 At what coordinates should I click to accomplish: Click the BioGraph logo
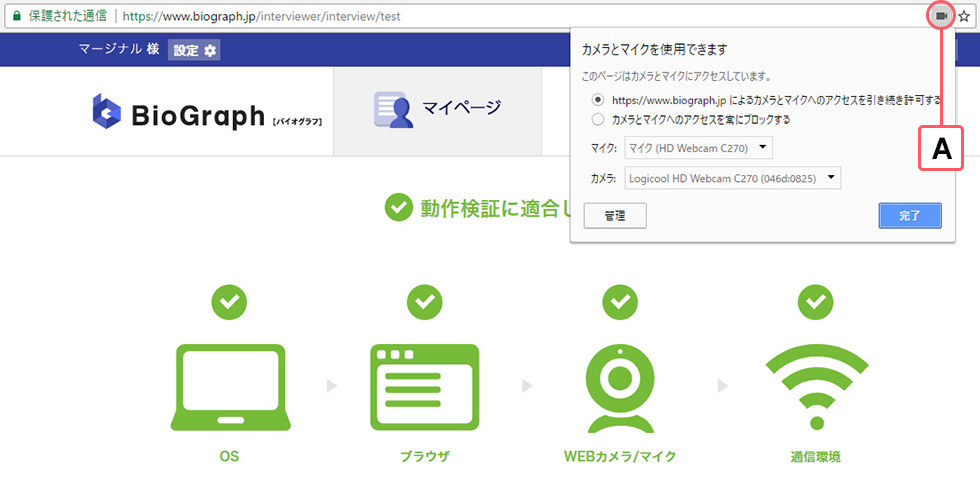click(207, 112)
